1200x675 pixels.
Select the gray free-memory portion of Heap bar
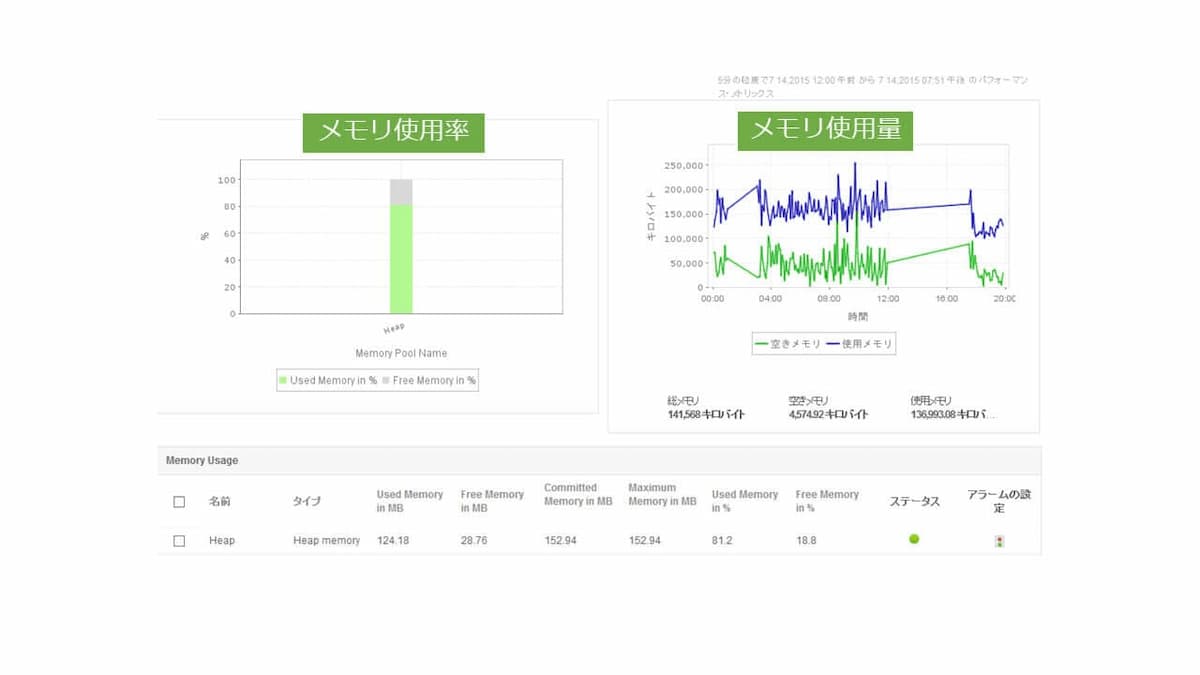[401, 192]
